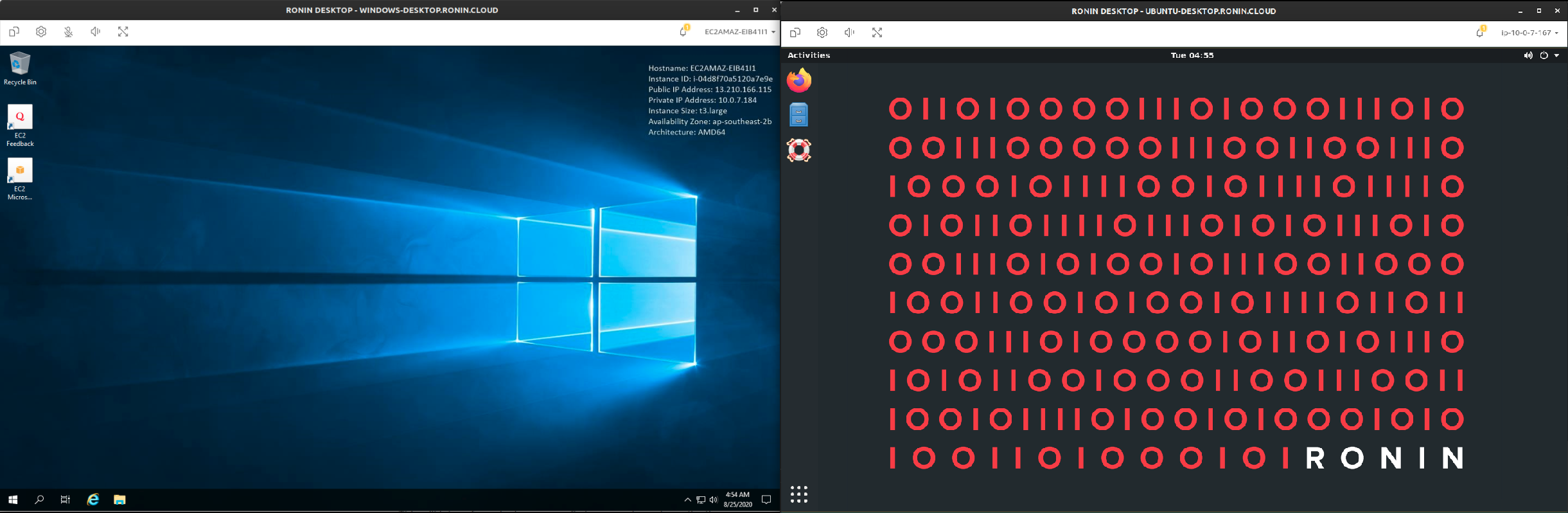Select the EC2 Feedback desktop shortcut

tap(20, 126)
